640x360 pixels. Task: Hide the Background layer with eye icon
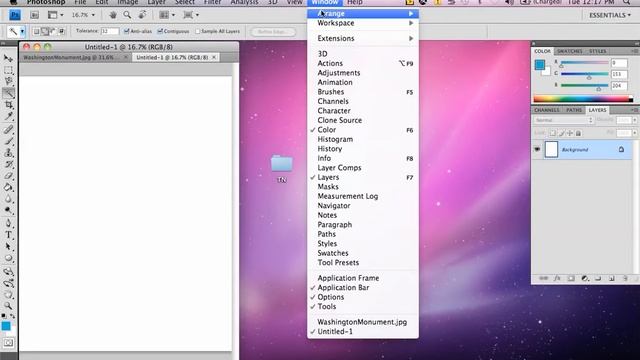537,149
